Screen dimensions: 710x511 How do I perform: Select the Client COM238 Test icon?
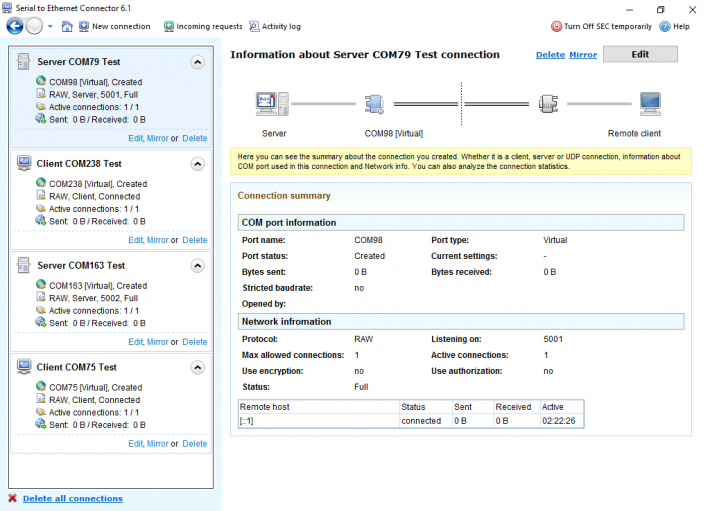24,163
